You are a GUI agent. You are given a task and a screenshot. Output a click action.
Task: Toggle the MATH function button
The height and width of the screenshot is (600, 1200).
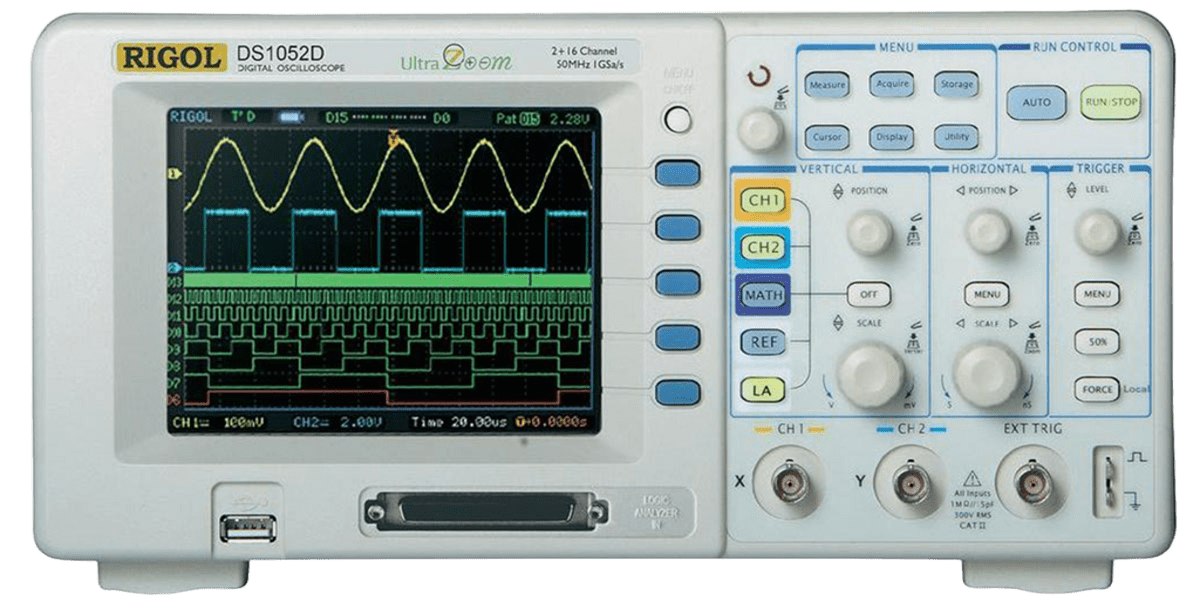point(763,295)
